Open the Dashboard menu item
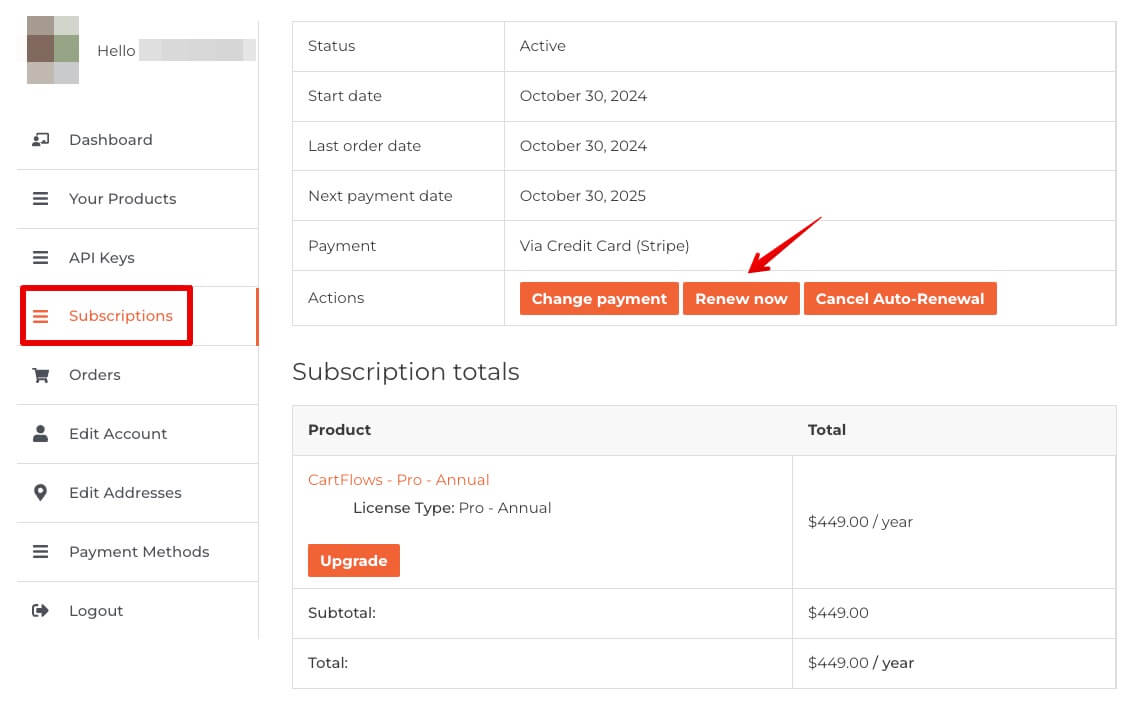Image resolution: width=1134 pixels, height=710 pixels. [x=111, y=140]
